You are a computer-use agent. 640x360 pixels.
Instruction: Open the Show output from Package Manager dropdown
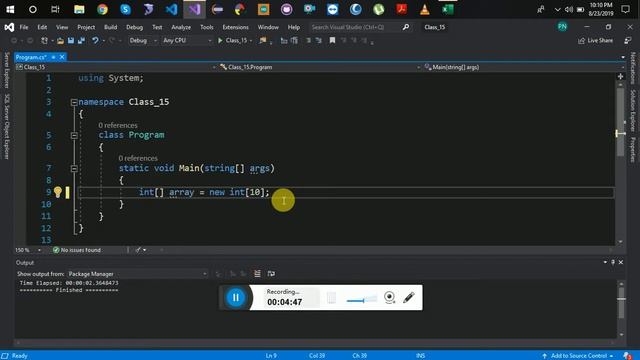coord(138,274)
